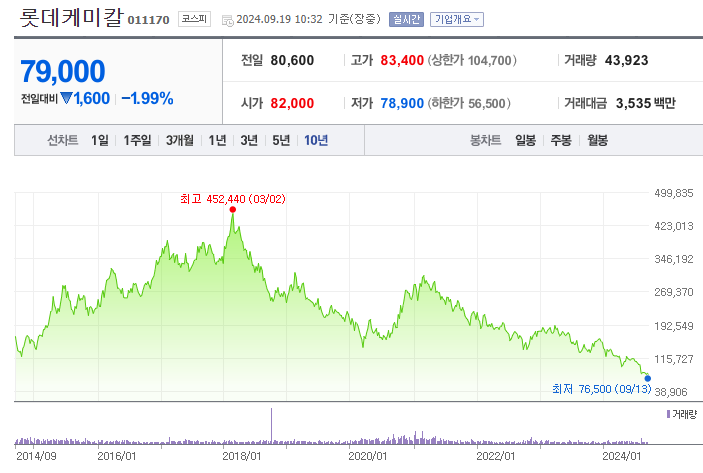Click the 고가 value 83,400
This screenshot has width=703, height=473.
tap(402, 60)
